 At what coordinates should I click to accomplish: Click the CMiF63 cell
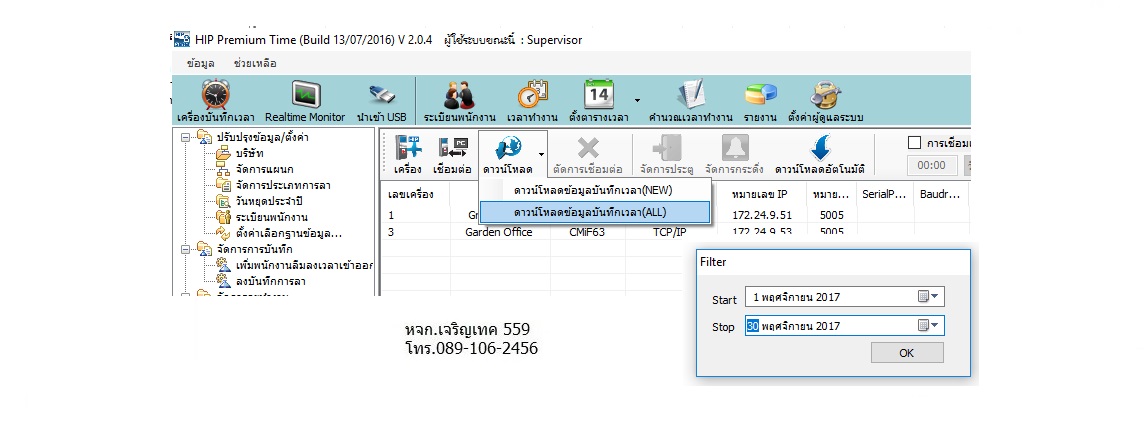(x=586, y=232)
